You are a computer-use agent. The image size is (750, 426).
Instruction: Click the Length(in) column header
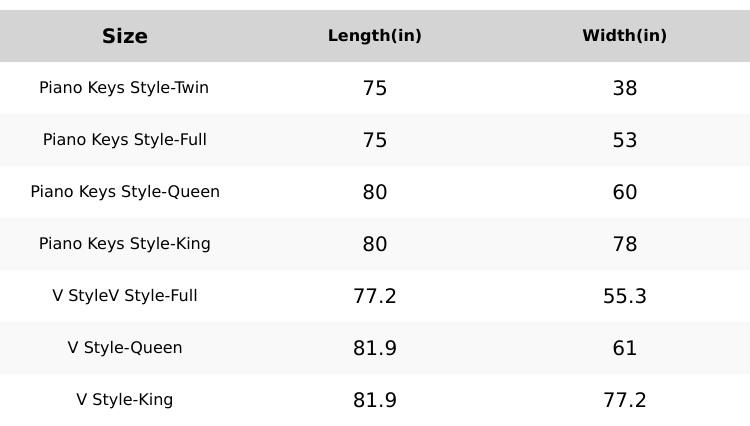(x=375, y=36)
